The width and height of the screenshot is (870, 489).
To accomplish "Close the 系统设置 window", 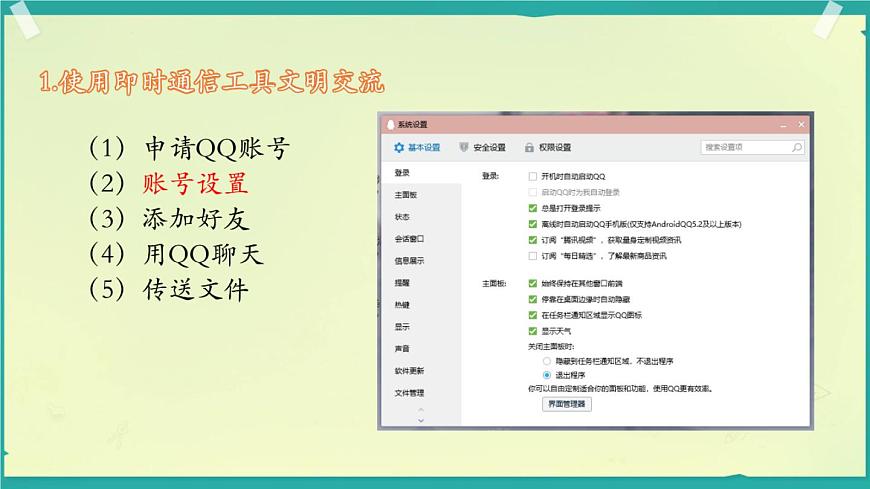I will tap(801, 124).
